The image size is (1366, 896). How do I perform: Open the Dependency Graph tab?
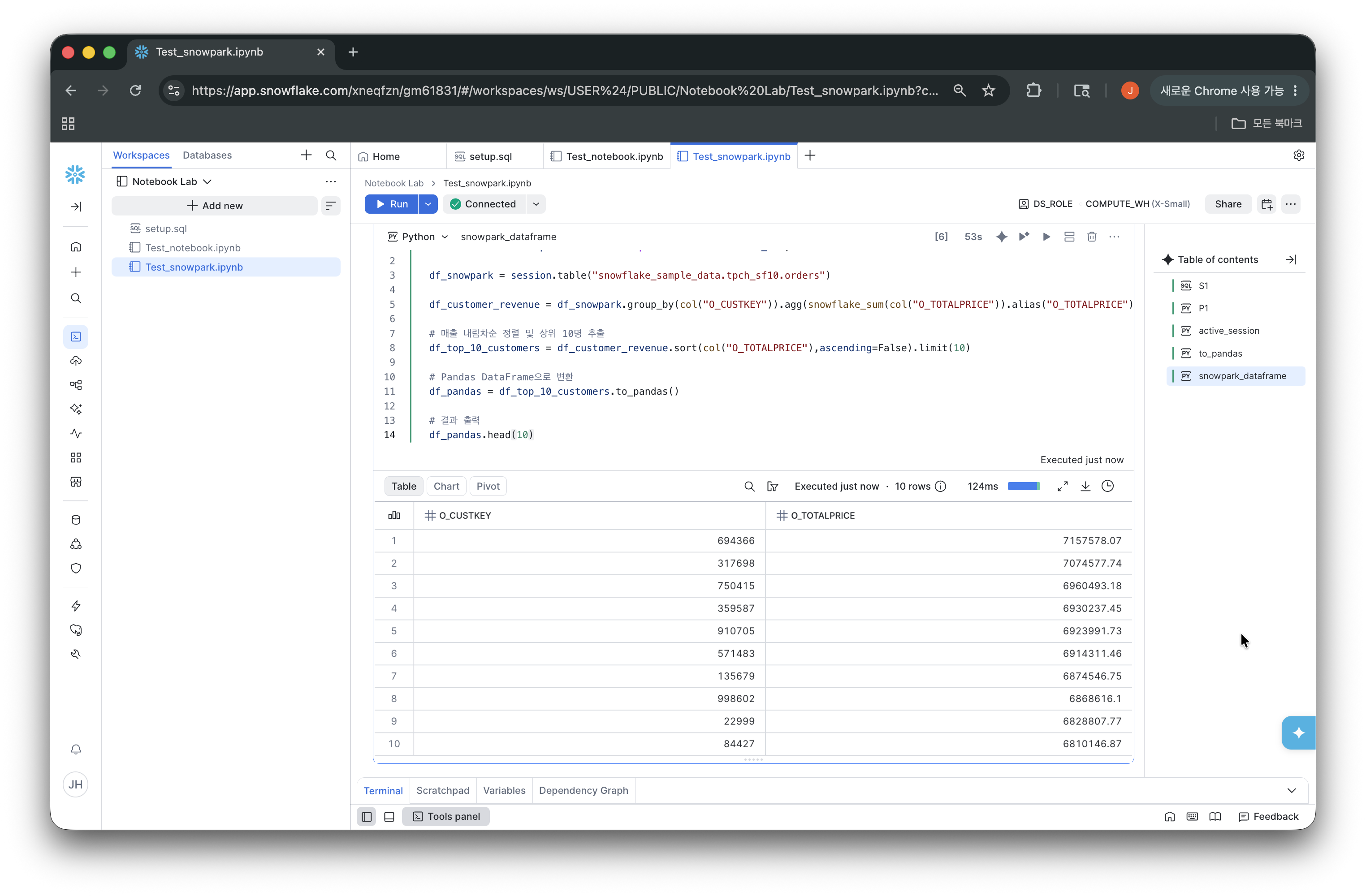[583, 790]
